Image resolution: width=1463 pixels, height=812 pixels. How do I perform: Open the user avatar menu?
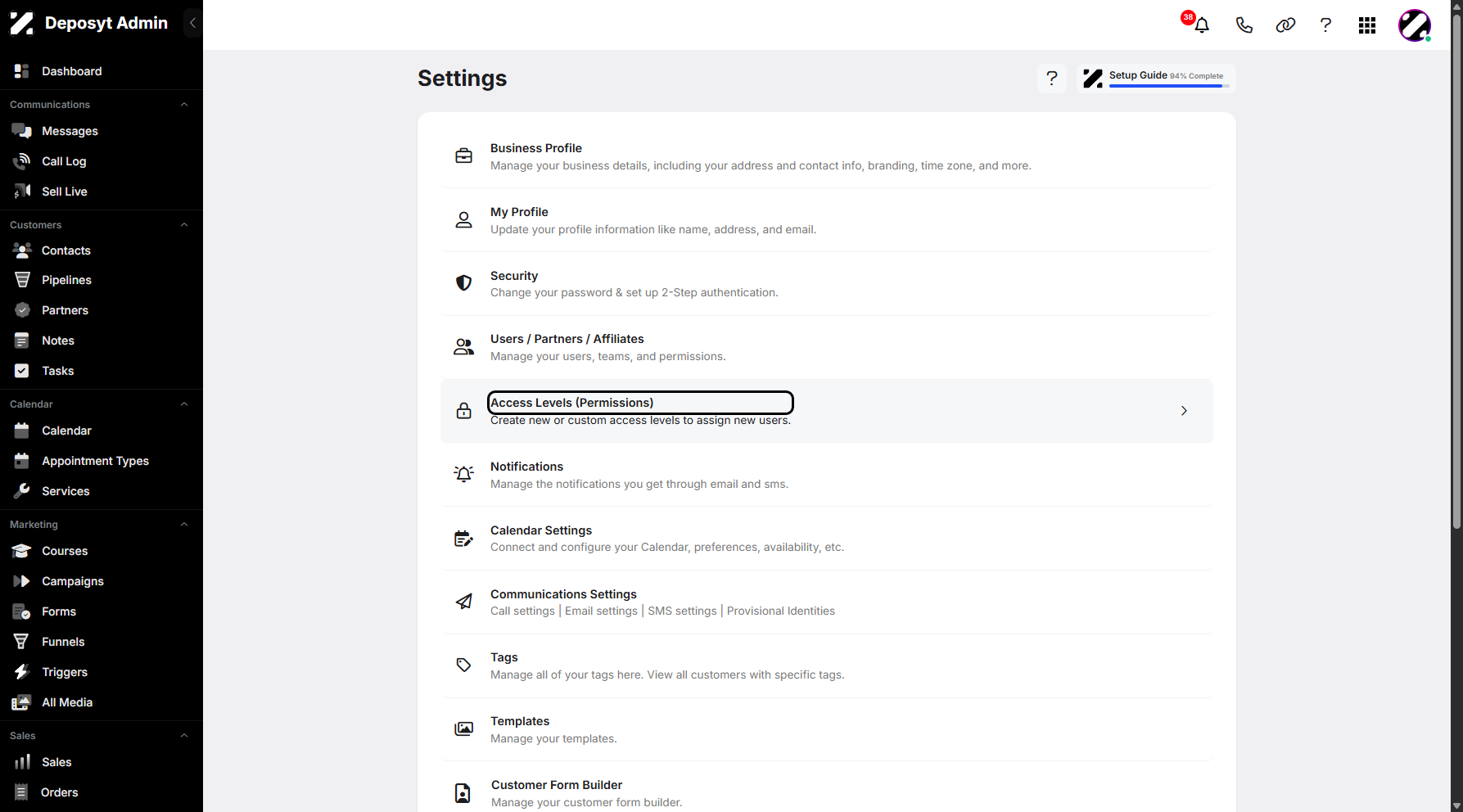1415,25
